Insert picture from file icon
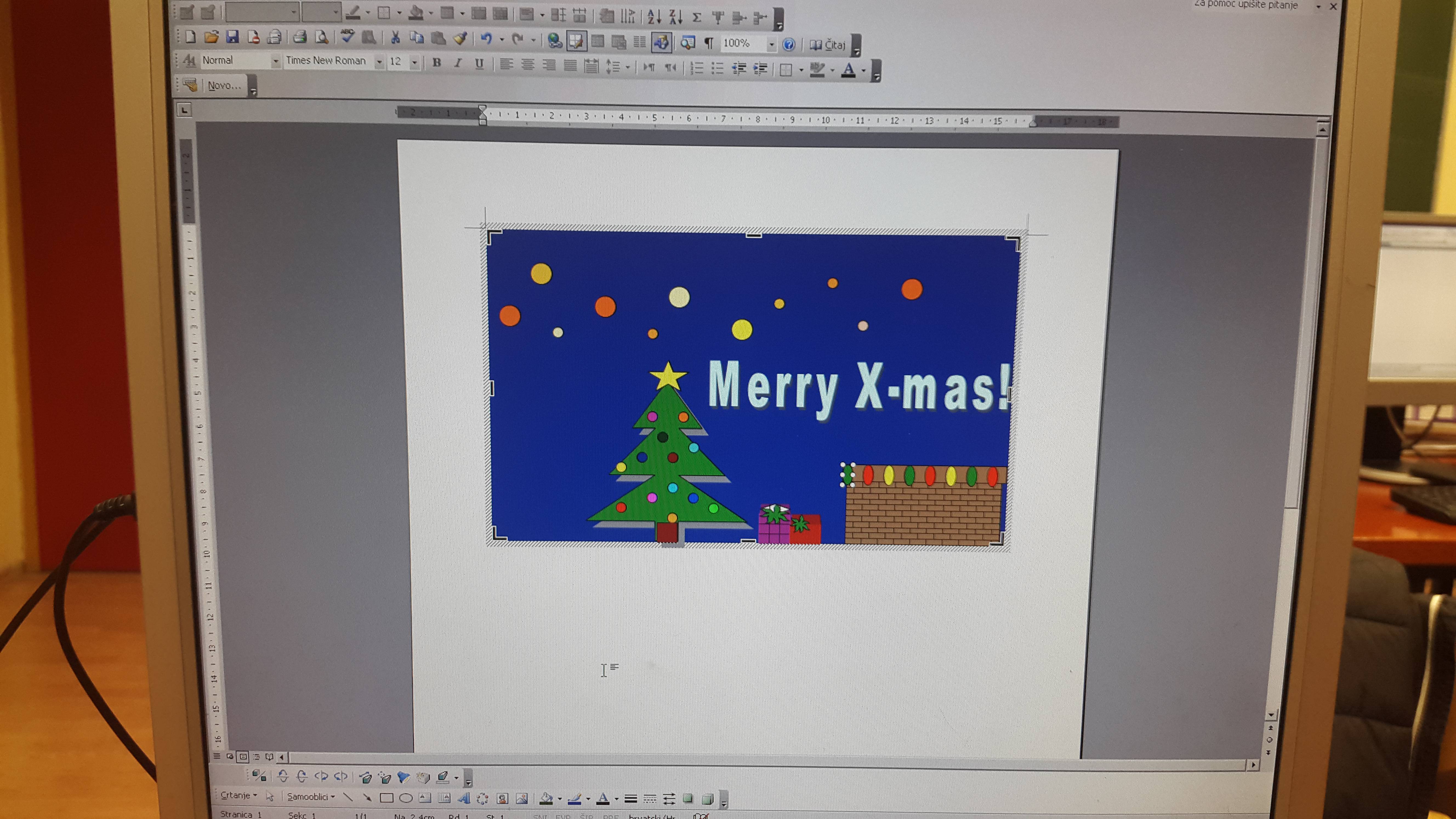This screenshot has height=819, width=1456. click(522, 799)
